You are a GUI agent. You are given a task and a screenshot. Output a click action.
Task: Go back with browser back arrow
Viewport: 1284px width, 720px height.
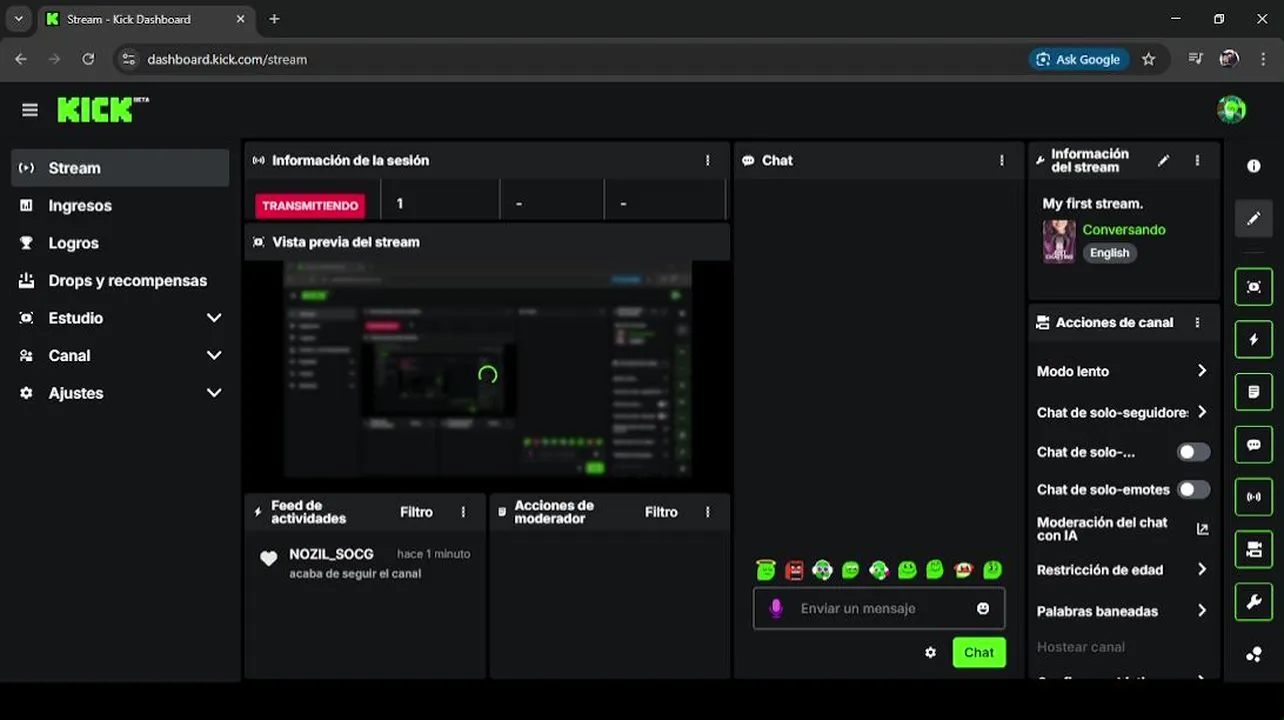pos(21,59)
